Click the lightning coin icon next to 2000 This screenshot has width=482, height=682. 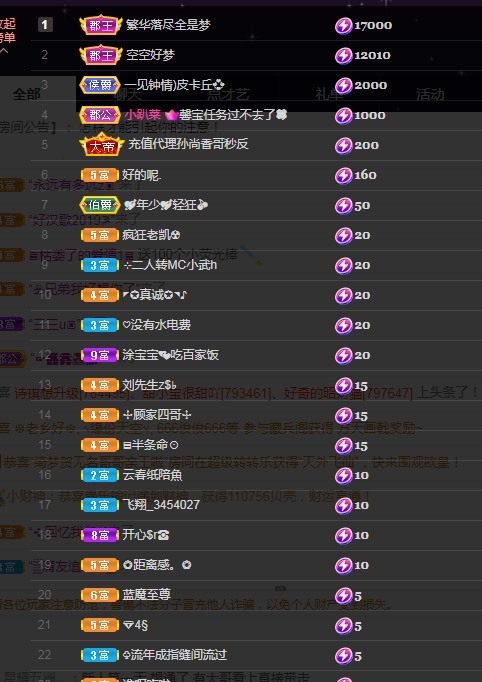tap(343, 86)
